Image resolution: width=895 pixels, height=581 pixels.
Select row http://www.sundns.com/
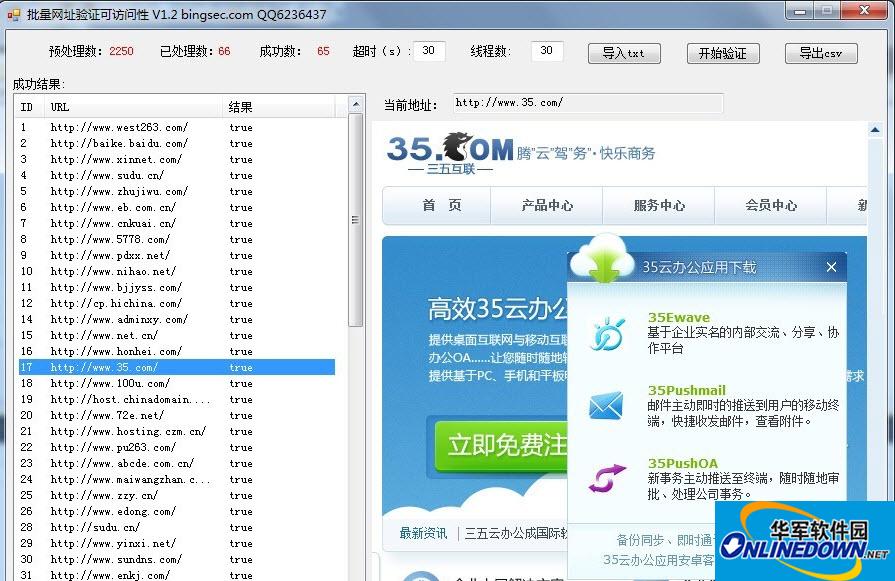(x=175, y=559)
